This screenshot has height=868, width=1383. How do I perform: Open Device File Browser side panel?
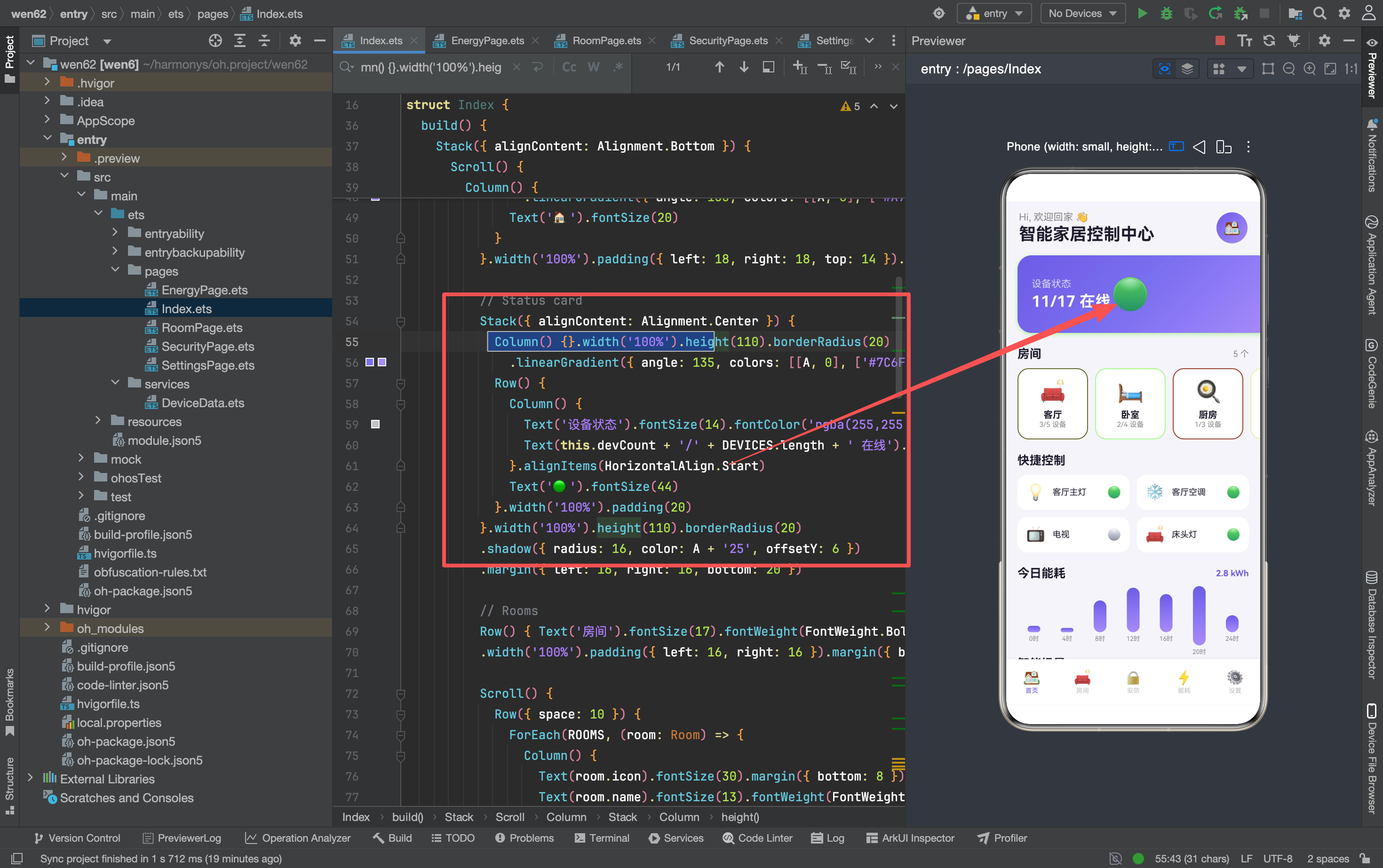(1372, 758)
